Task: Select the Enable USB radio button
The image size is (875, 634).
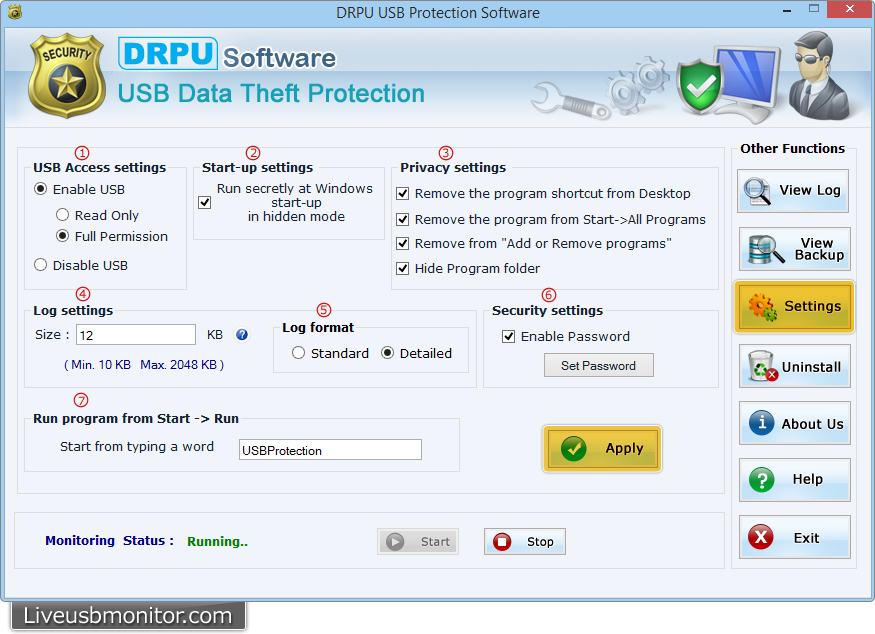Action: pos(40,189)
